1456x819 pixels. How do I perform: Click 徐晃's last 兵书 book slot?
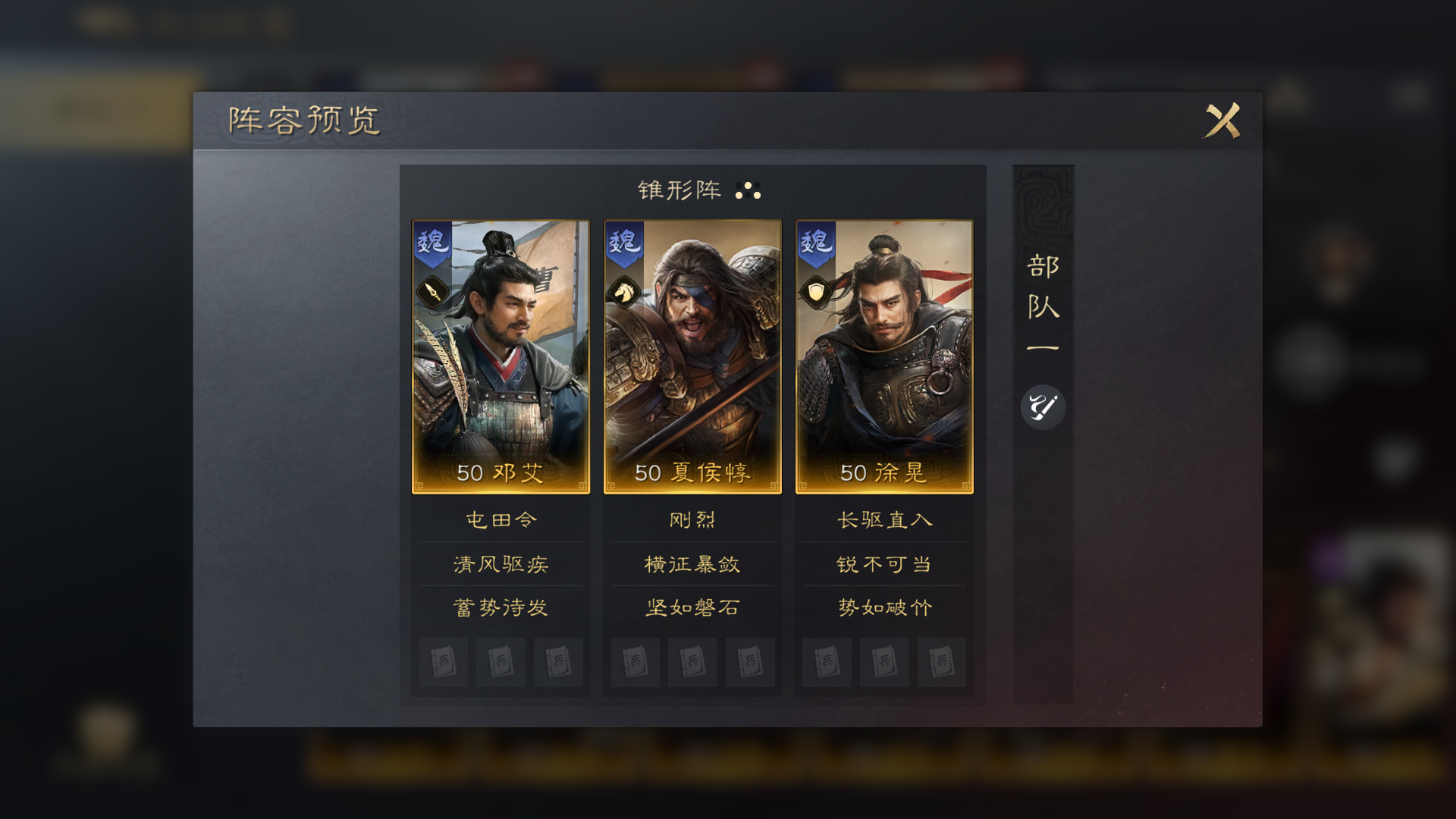tap(941, 662)
